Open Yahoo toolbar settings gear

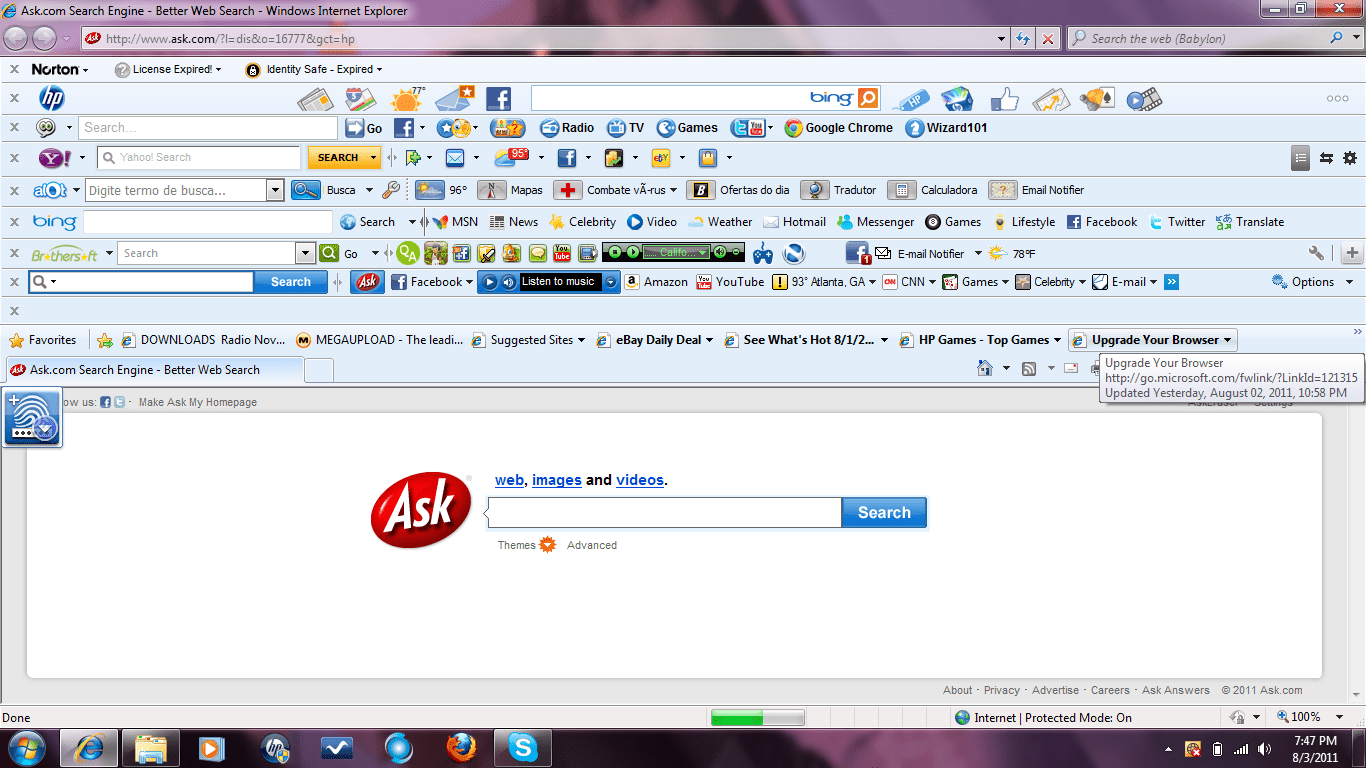1350,158
